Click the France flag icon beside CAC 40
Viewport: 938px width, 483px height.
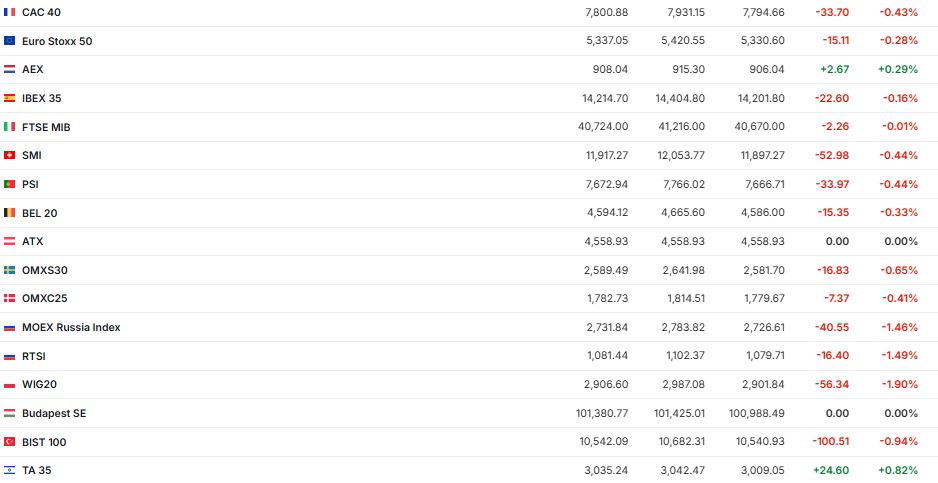10,12
